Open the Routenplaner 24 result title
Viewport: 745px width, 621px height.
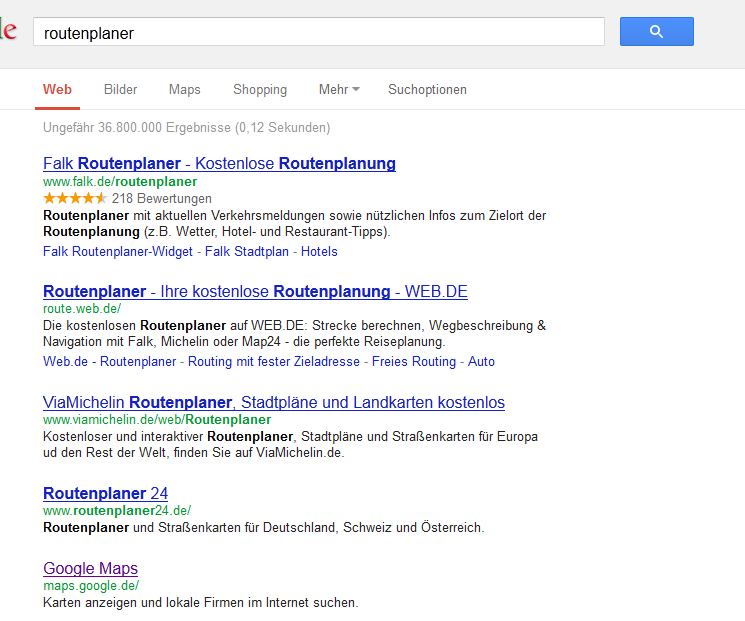[105, 493]
